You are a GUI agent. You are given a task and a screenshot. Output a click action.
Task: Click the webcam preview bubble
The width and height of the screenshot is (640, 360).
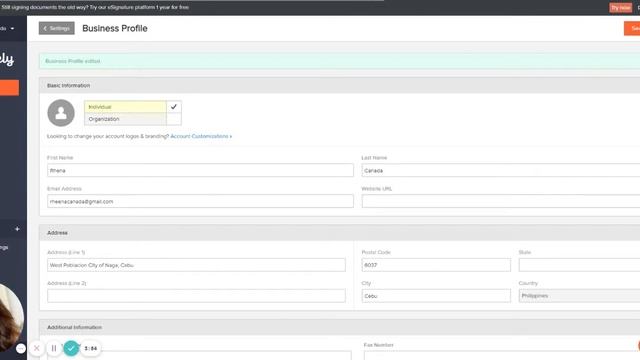(11, 318)
